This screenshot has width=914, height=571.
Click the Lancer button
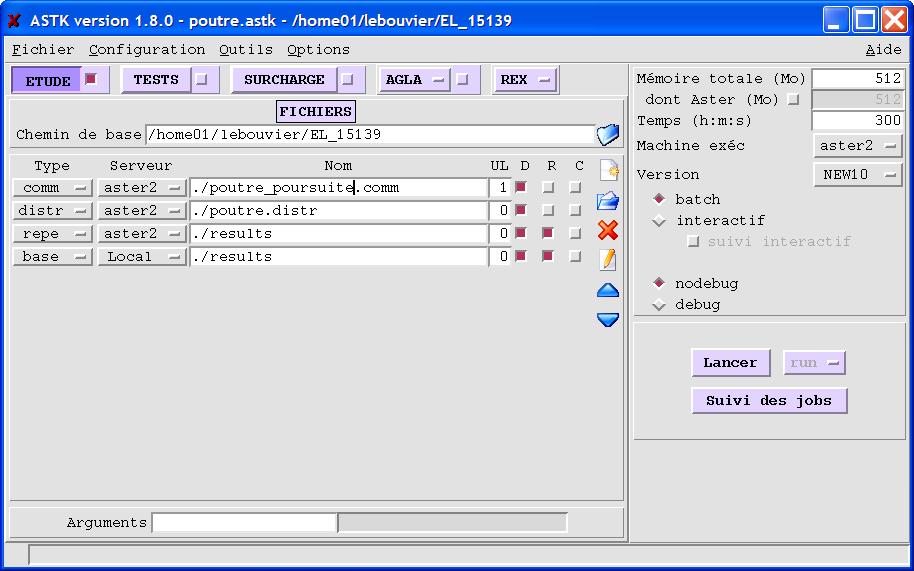pyautogui.click(x=730, y=363)
